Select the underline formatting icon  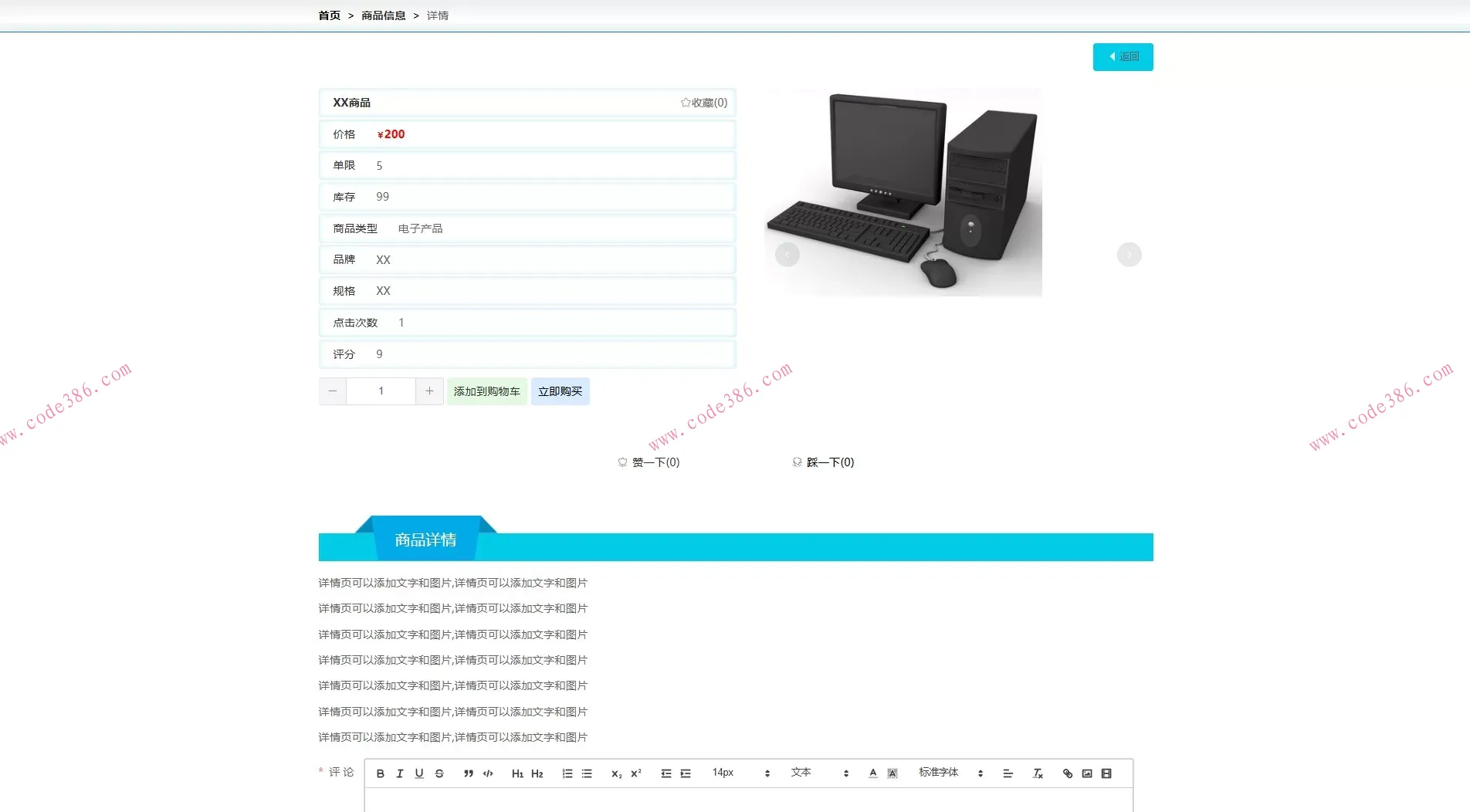point(418,773)
